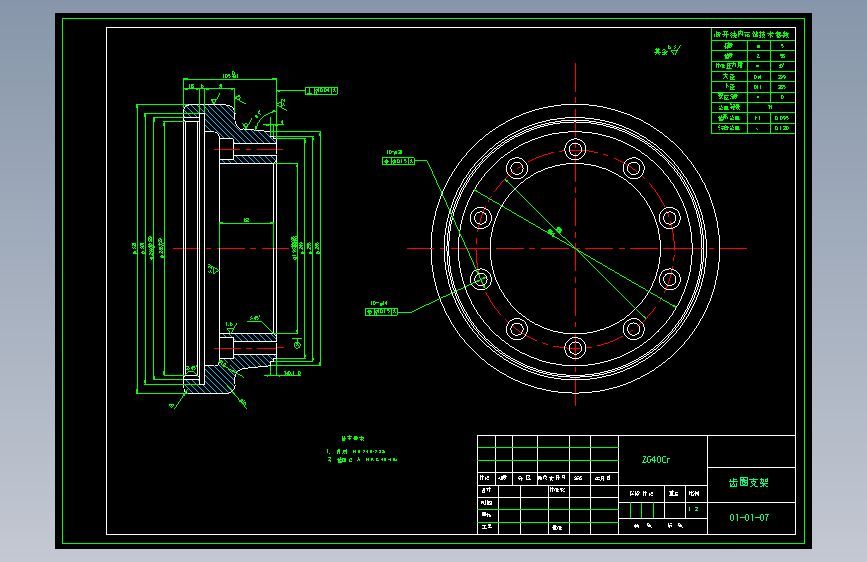
Task: Click the "82" dimension in section view
Action: (247, 220)
